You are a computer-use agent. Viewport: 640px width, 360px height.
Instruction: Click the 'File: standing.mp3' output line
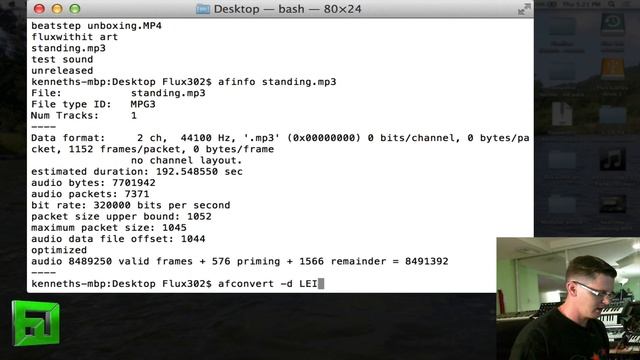pyautogui.click(x=118, y=93)
